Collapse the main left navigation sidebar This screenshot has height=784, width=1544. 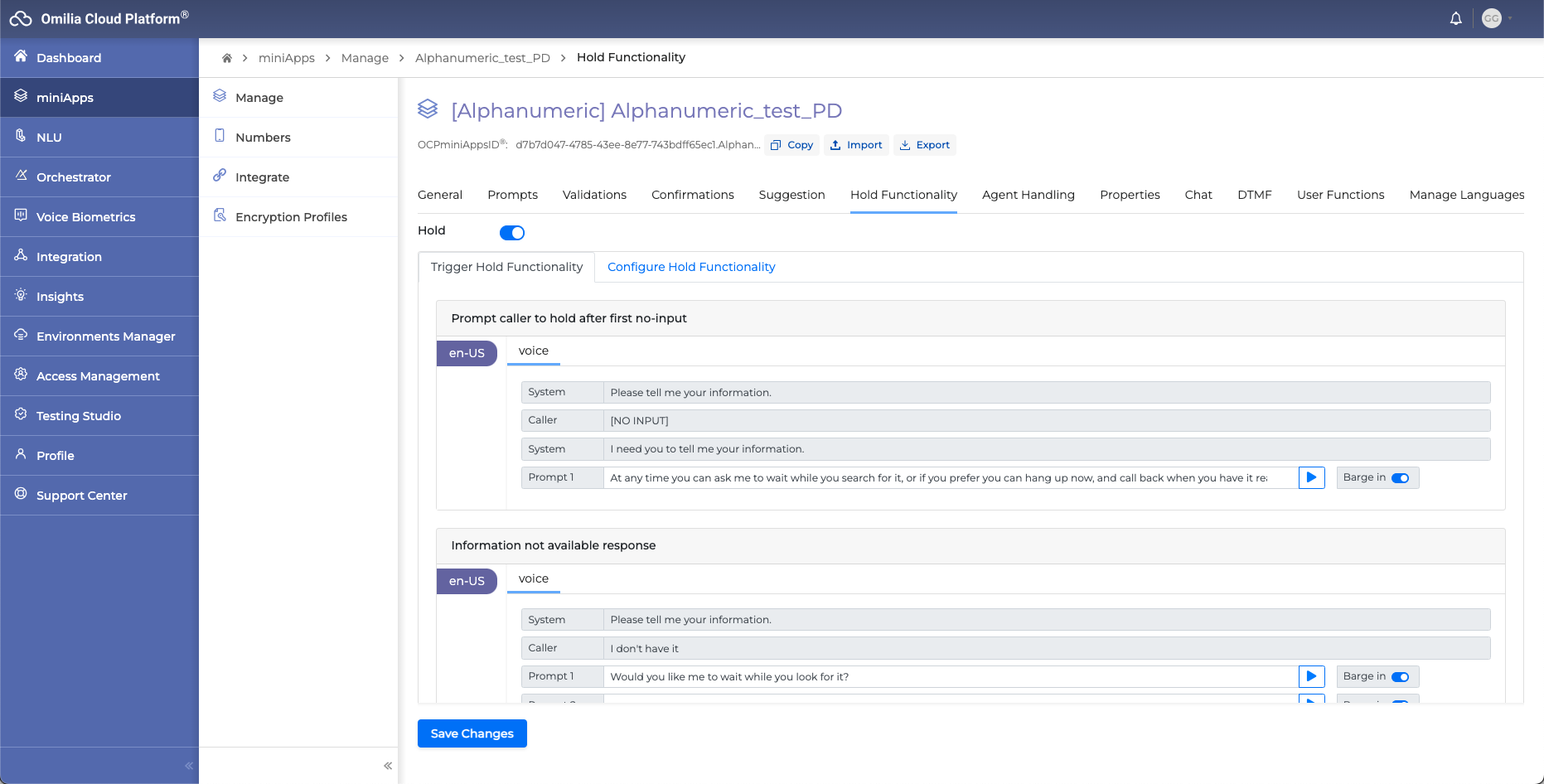click(189, 766)
